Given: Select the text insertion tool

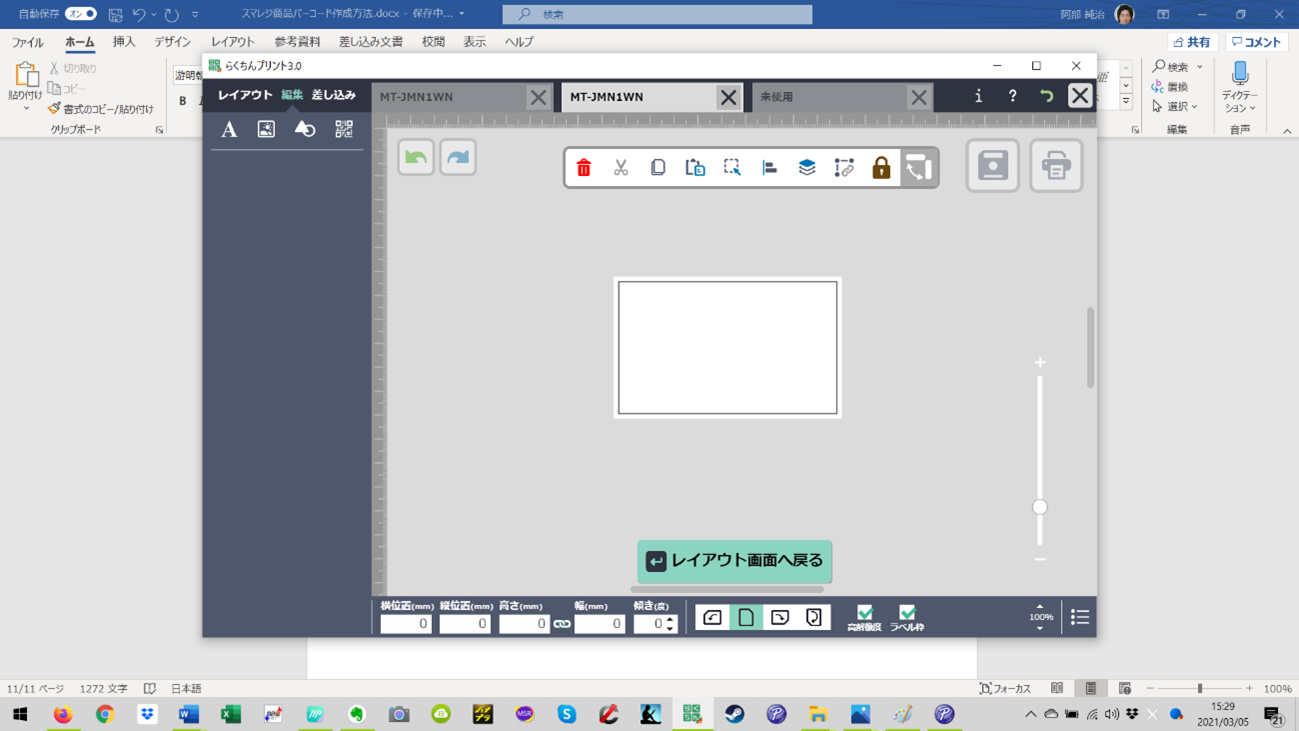Looking at the screenshot, I should coord(229,129).
